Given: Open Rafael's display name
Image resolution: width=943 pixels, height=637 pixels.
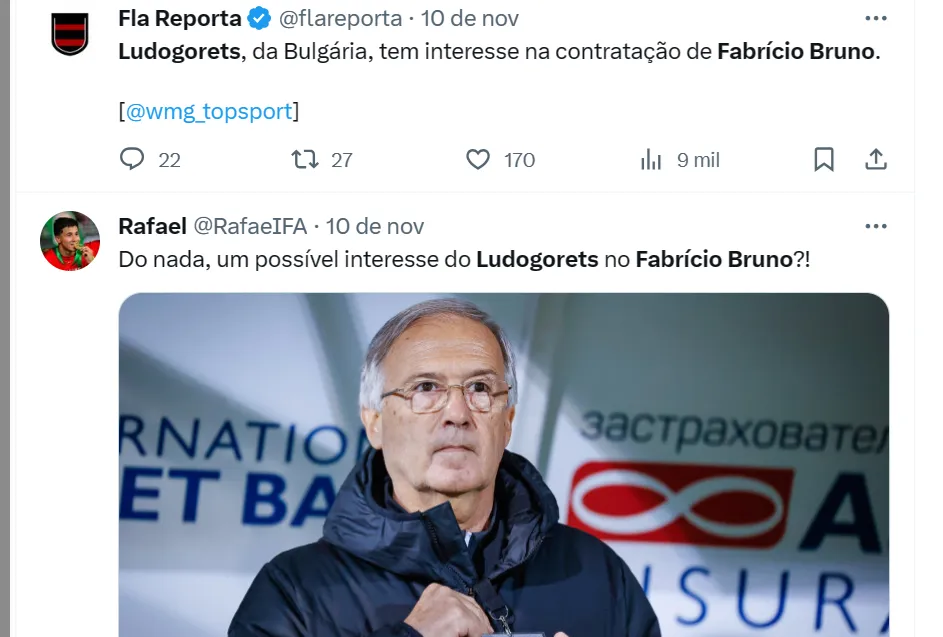Looking at the screenshot, I should point(153,226).
